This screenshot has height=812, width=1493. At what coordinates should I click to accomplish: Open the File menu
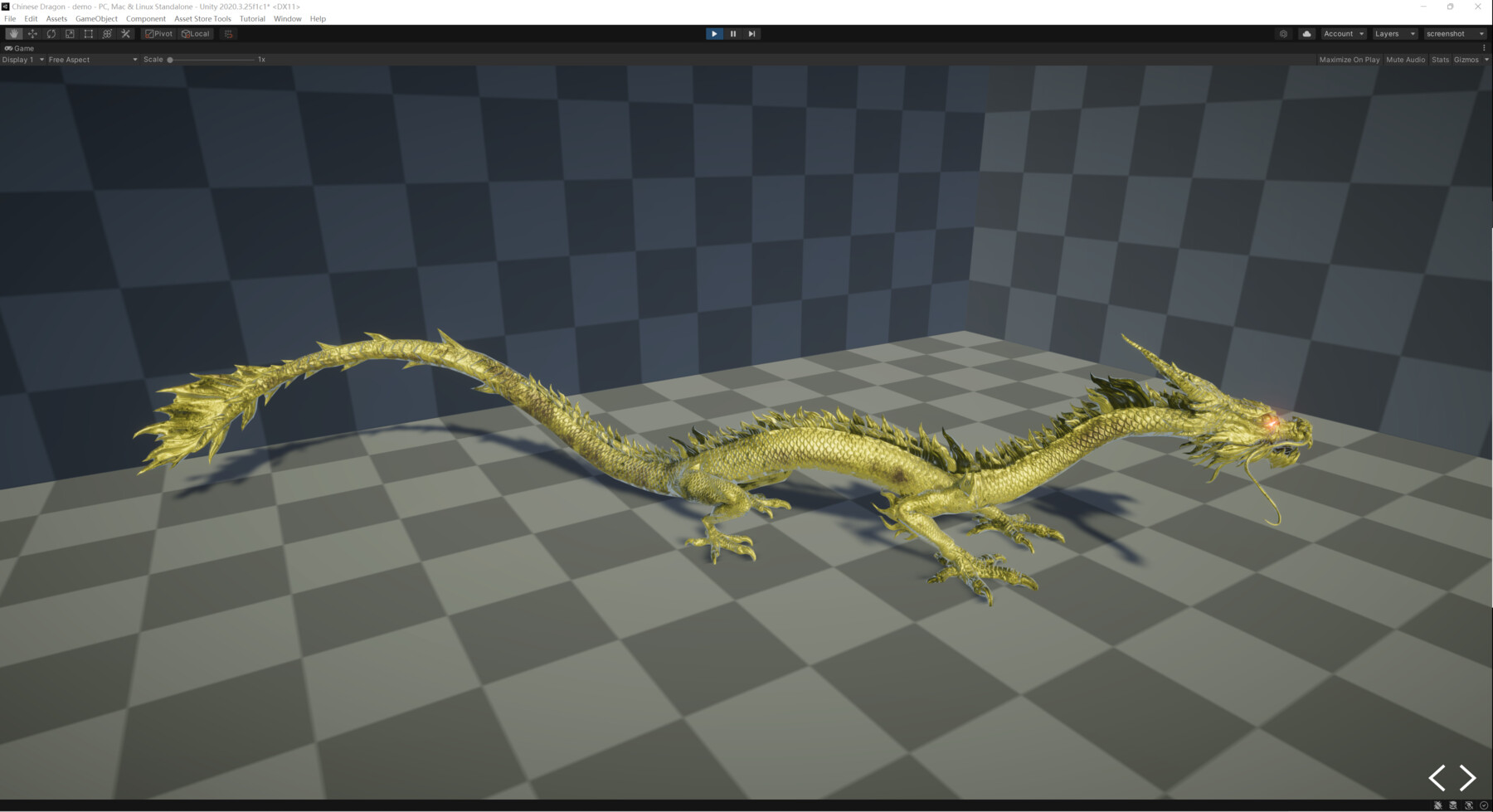pyautogui.click(x=10, y=18)
